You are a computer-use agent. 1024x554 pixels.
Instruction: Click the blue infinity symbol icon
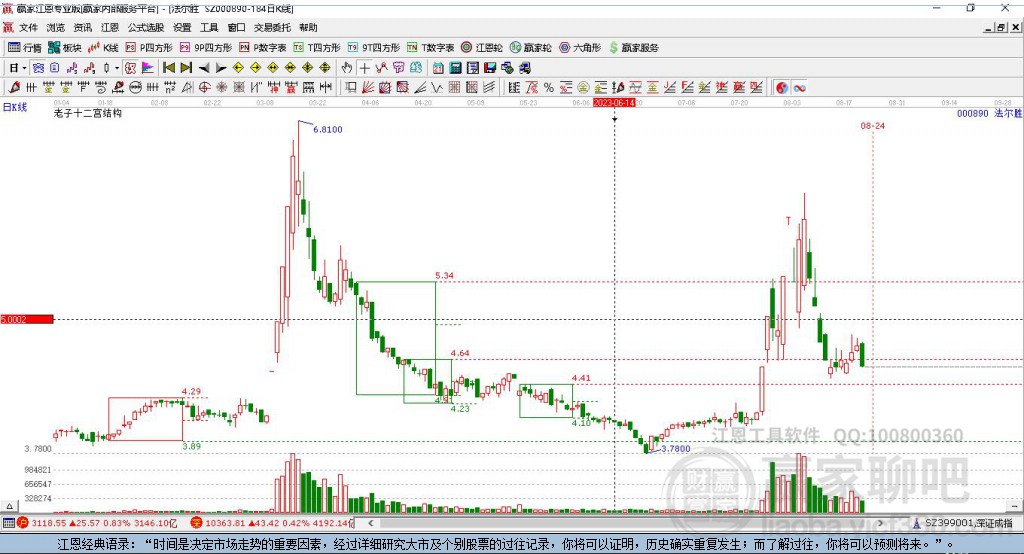pos(799,88)
